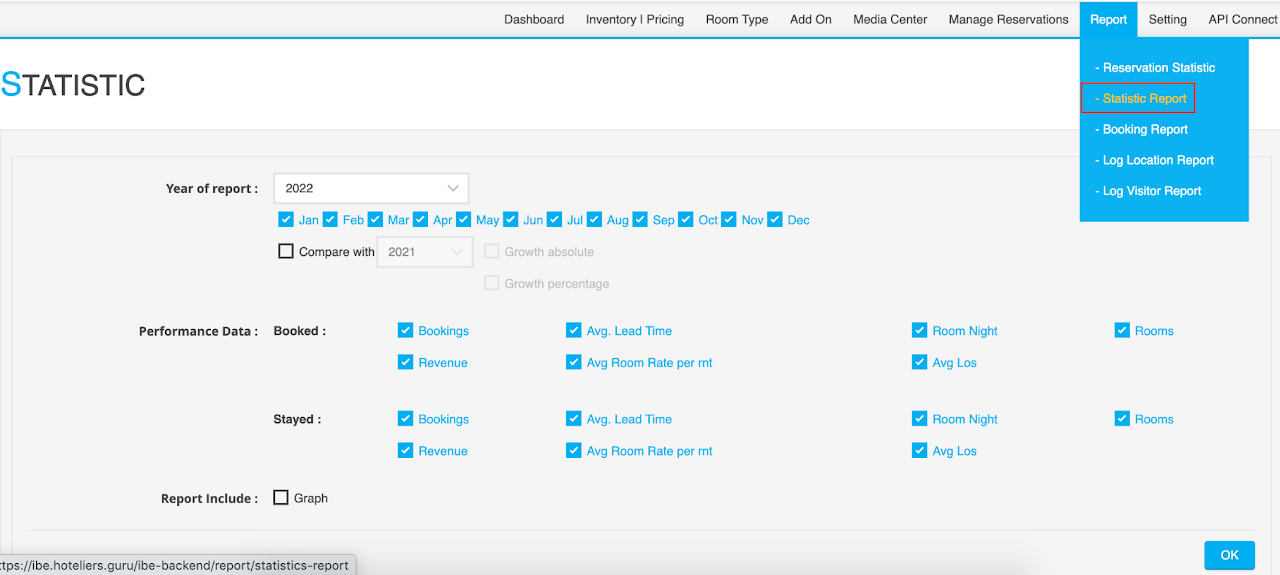The image size is (1280, 575).
Task: Open the Inventory | Pricing menu
Action: point(634,19)
